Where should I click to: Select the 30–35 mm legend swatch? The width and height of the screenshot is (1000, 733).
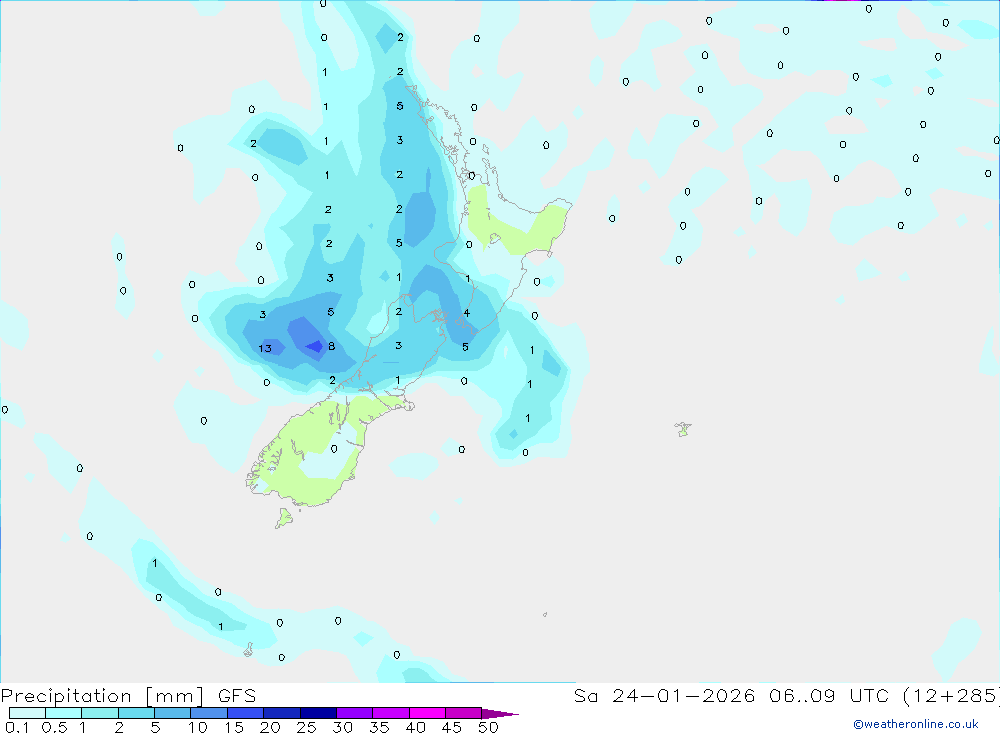354,713
